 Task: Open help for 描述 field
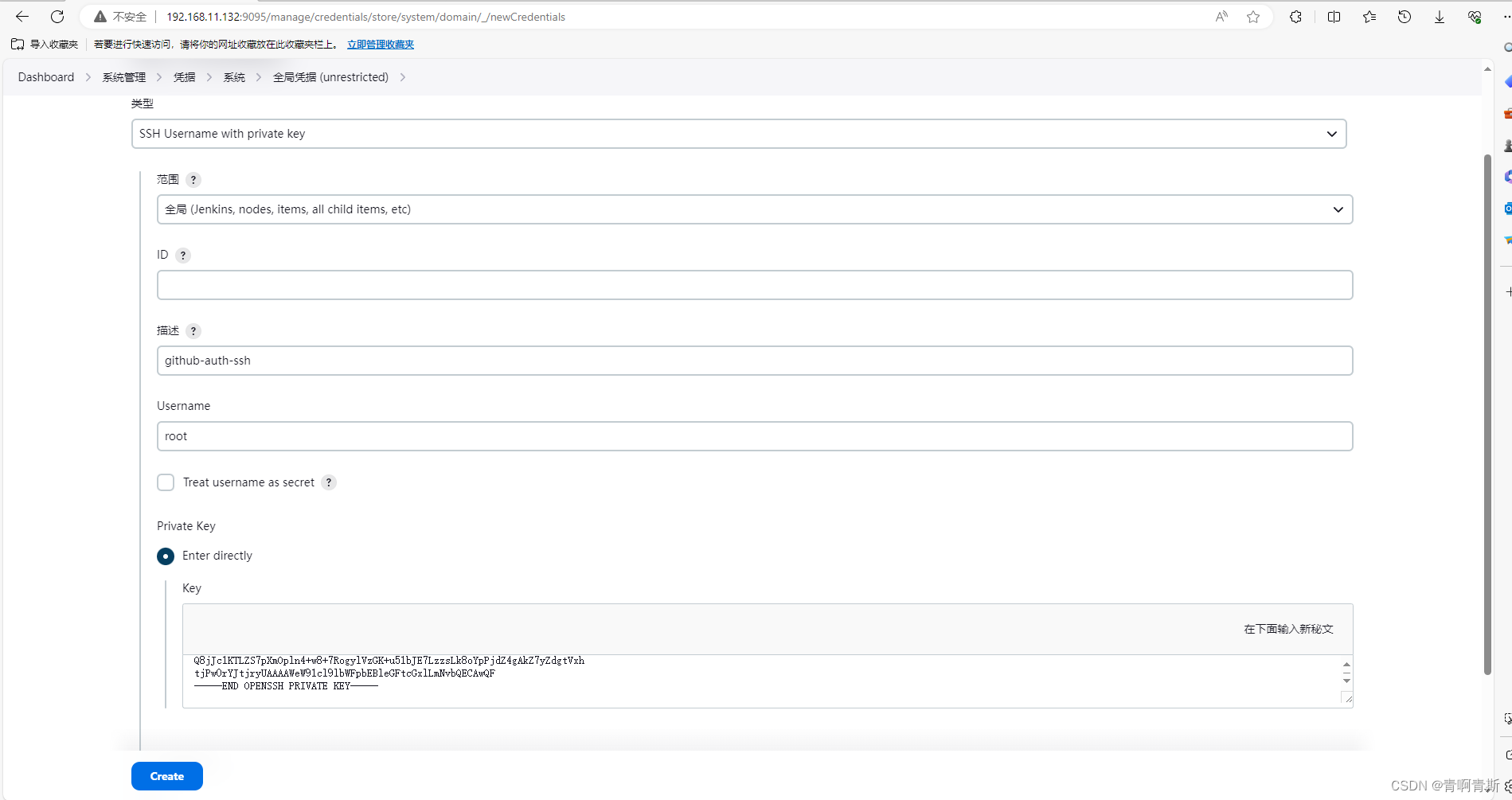[193, 331]
